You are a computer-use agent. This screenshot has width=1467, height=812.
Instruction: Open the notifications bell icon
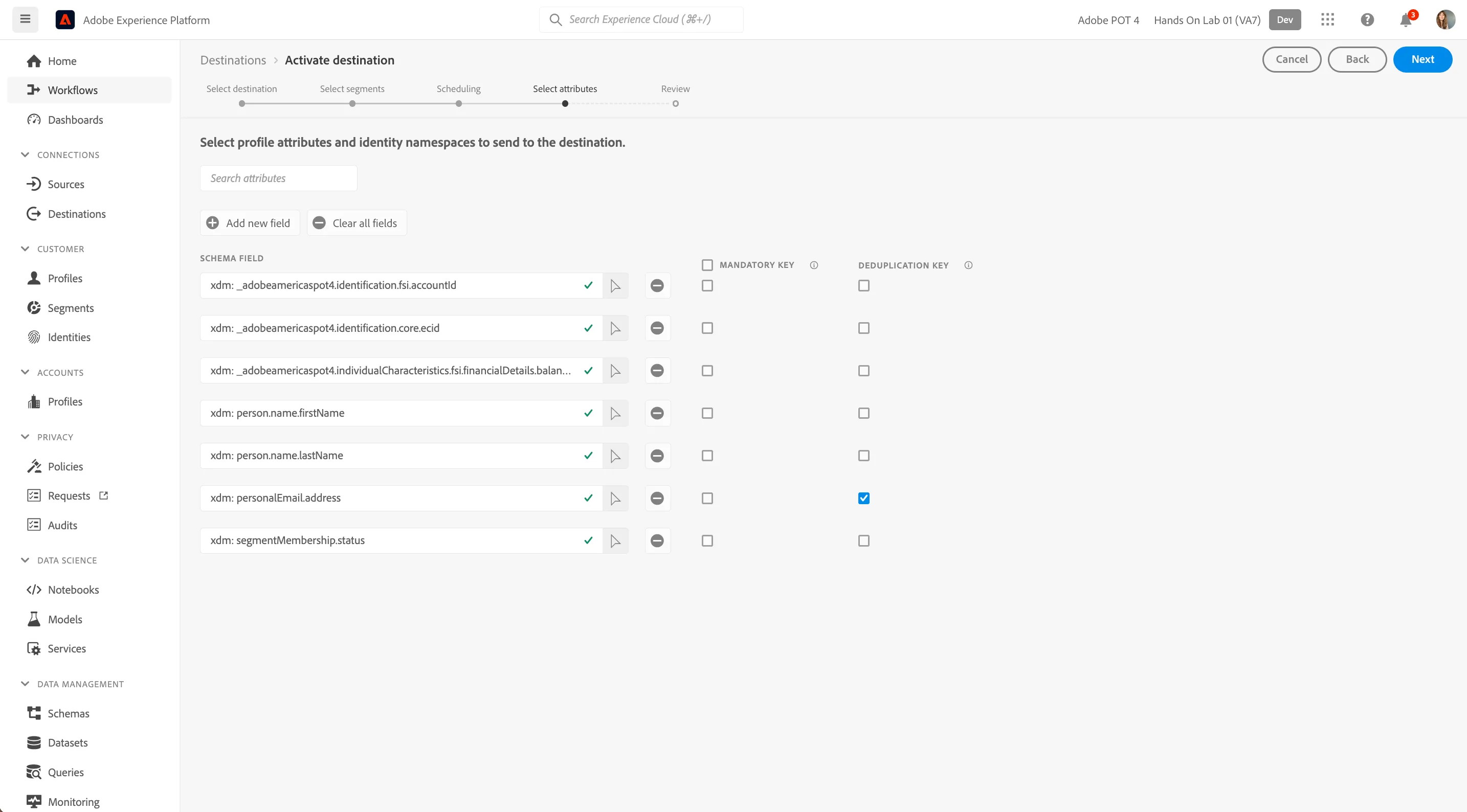click(x=1406, y=20)
